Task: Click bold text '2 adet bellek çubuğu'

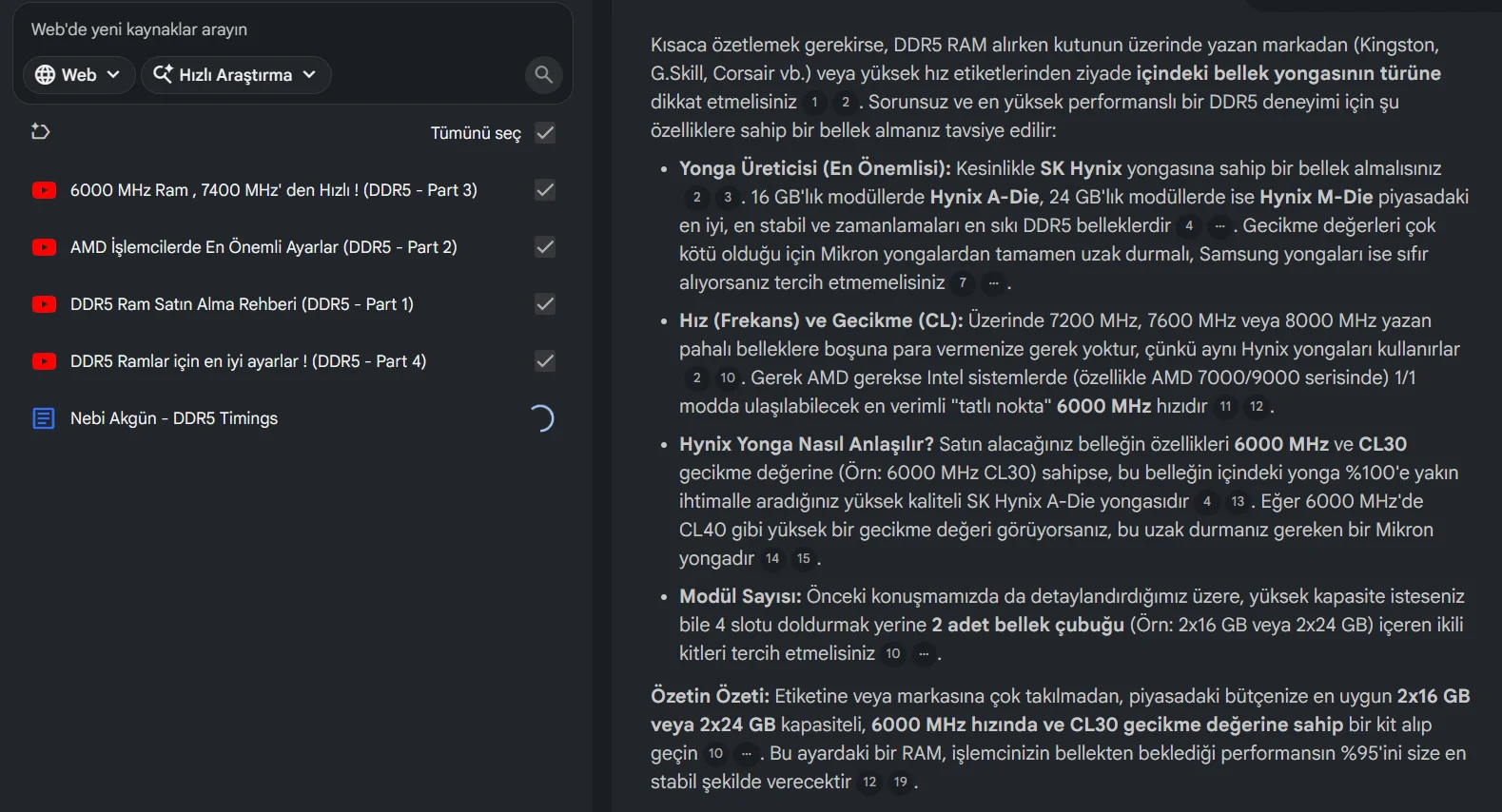Action: point(1027,625)
